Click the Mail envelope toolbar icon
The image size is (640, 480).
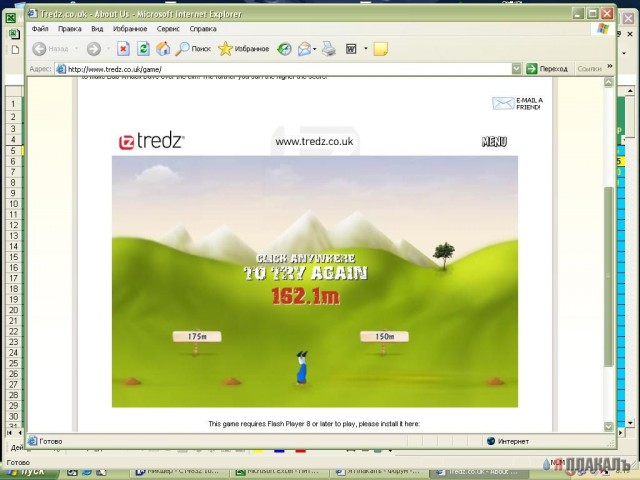click(x=304, y=49)
